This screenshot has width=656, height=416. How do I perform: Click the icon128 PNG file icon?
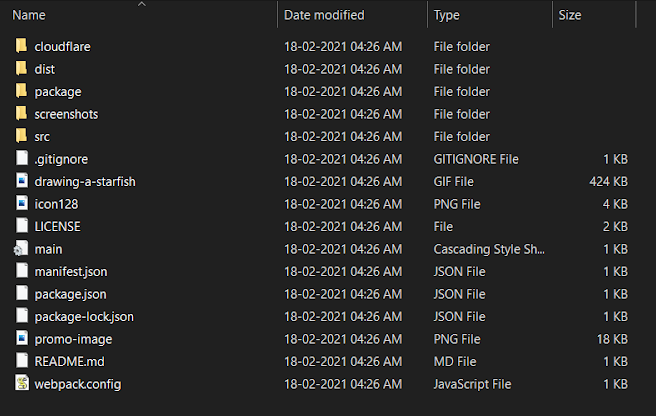point(22,204)
